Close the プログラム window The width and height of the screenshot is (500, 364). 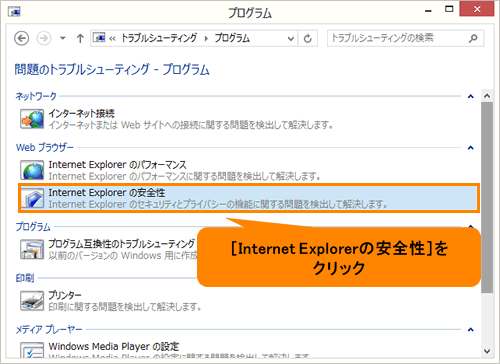coord(477,9)
